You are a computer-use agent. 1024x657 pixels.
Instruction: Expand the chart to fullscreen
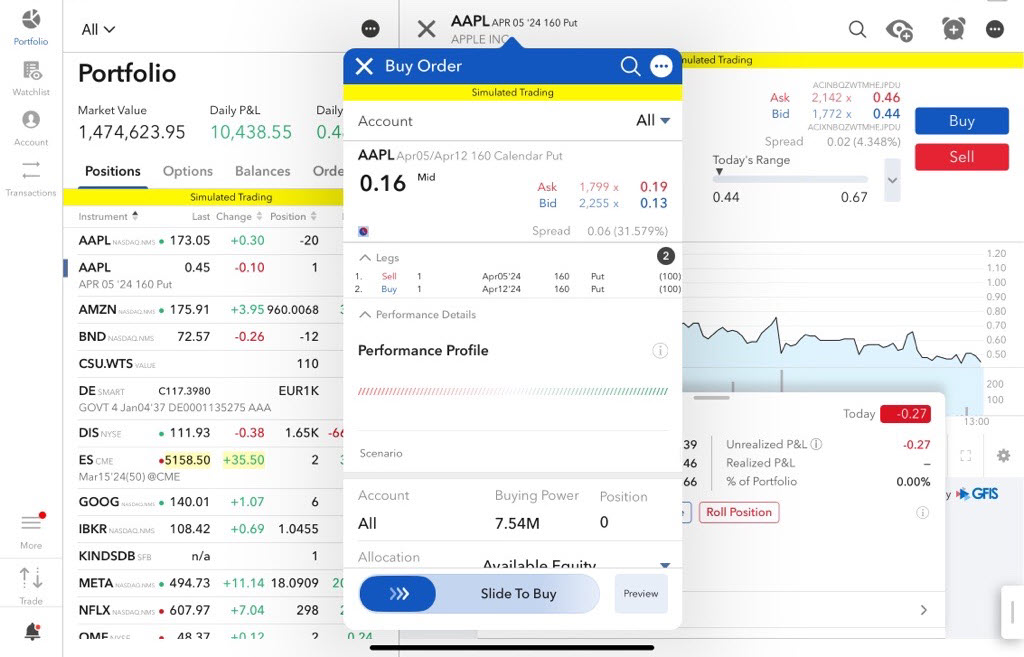[966, 456]
